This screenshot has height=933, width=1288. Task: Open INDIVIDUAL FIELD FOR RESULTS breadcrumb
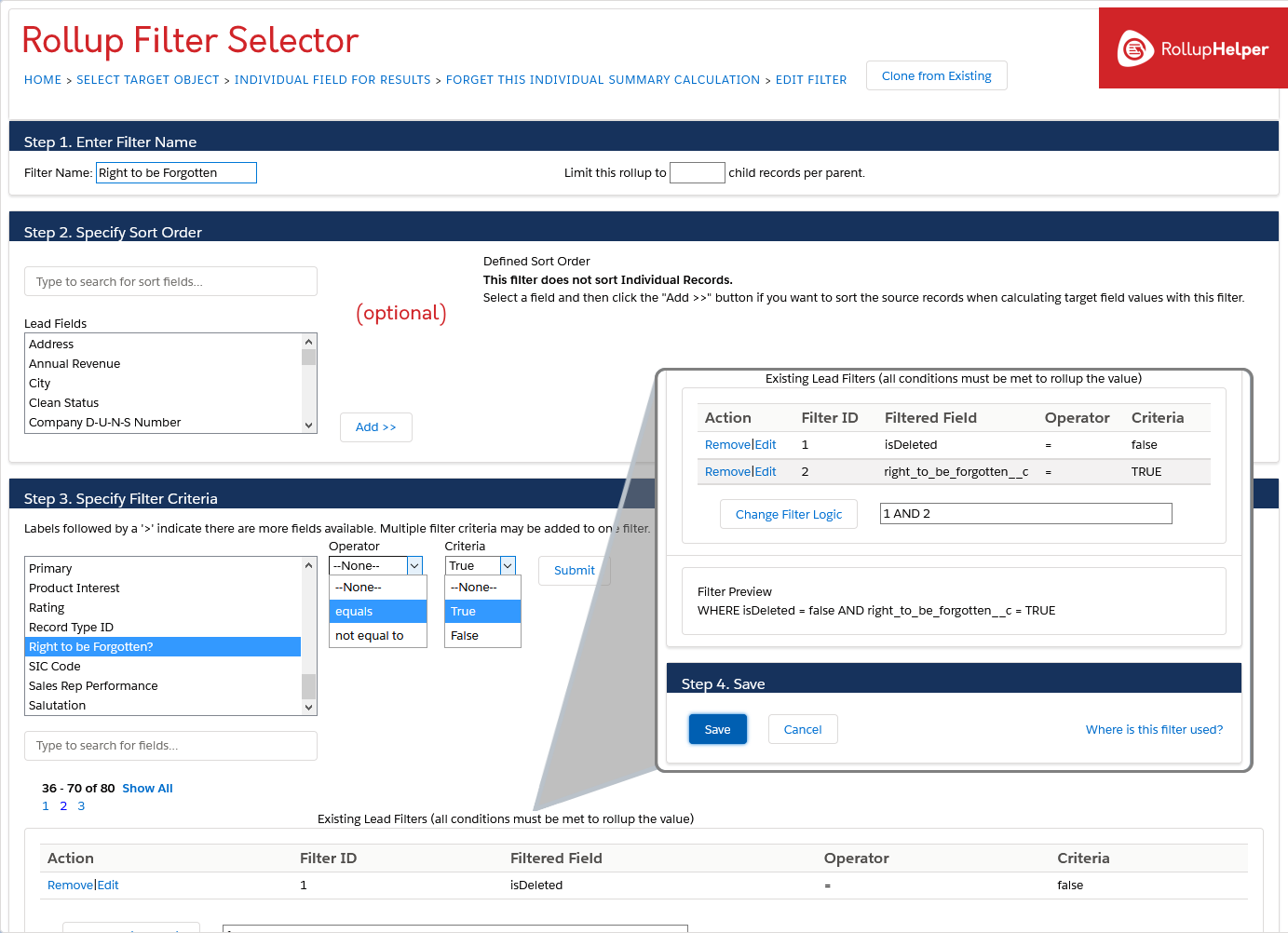pyautogui.click(x=332, y=80)
